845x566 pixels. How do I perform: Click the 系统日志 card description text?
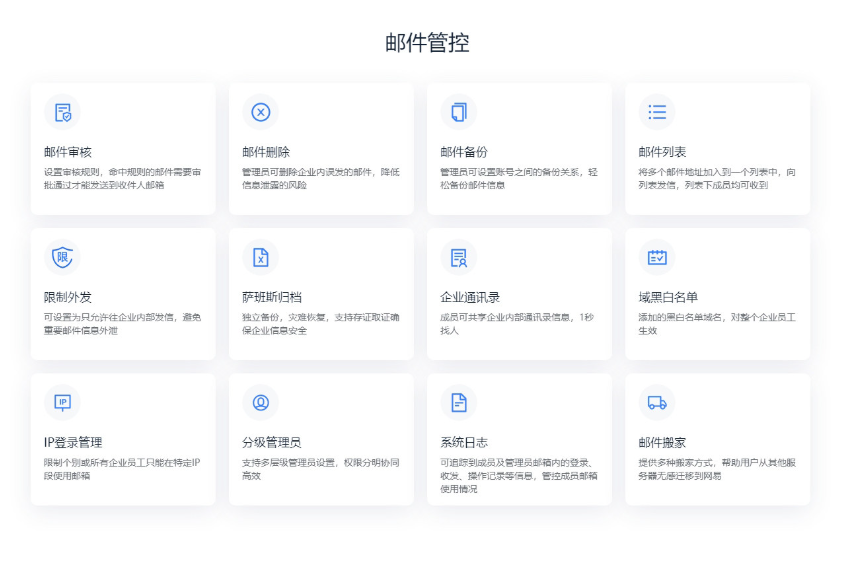[x=518, y=469]
